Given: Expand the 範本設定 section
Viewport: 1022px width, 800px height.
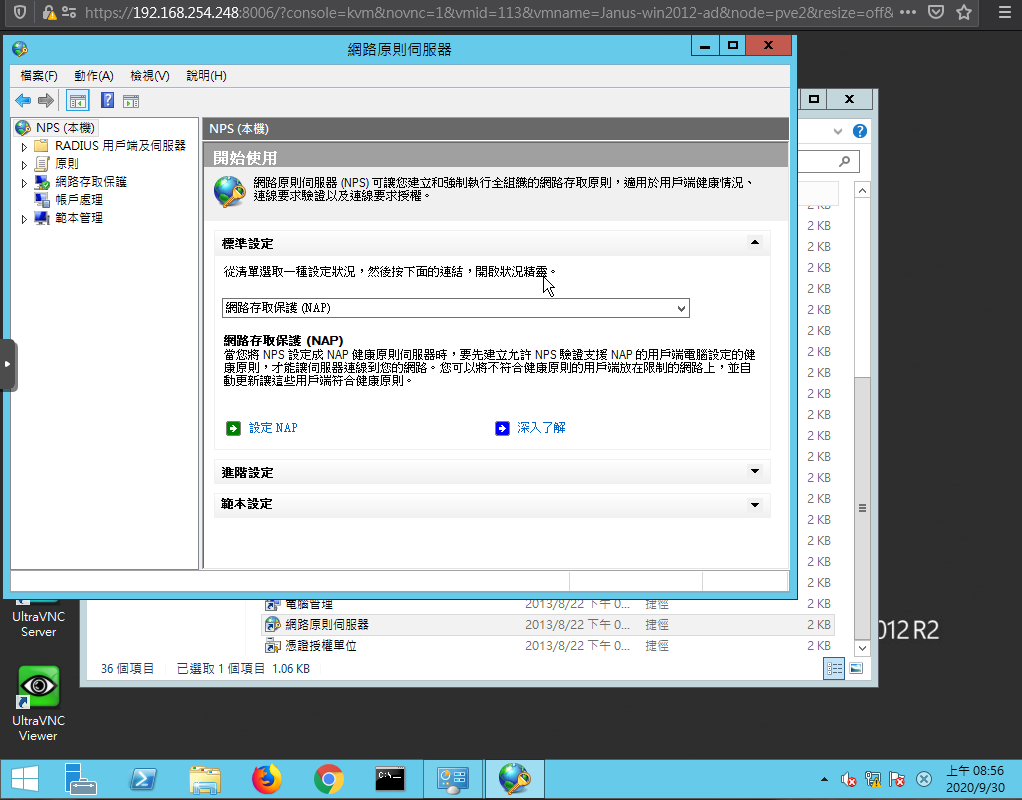Looking at the screenshot, I should (x=755, y=504).
